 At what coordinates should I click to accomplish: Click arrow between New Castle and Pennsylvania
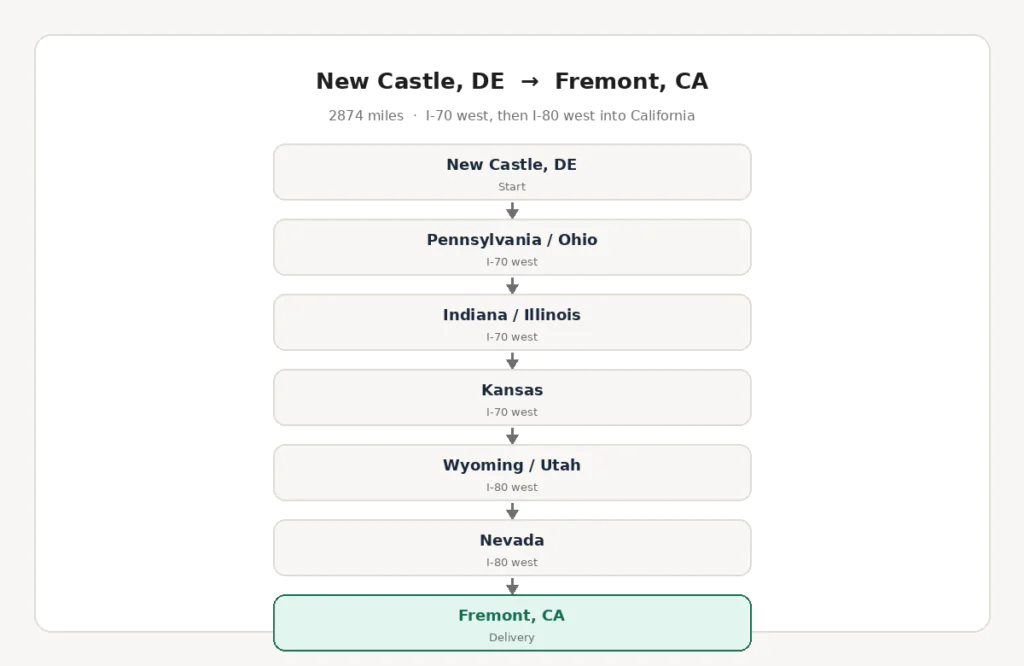click(x=512, y=210)
